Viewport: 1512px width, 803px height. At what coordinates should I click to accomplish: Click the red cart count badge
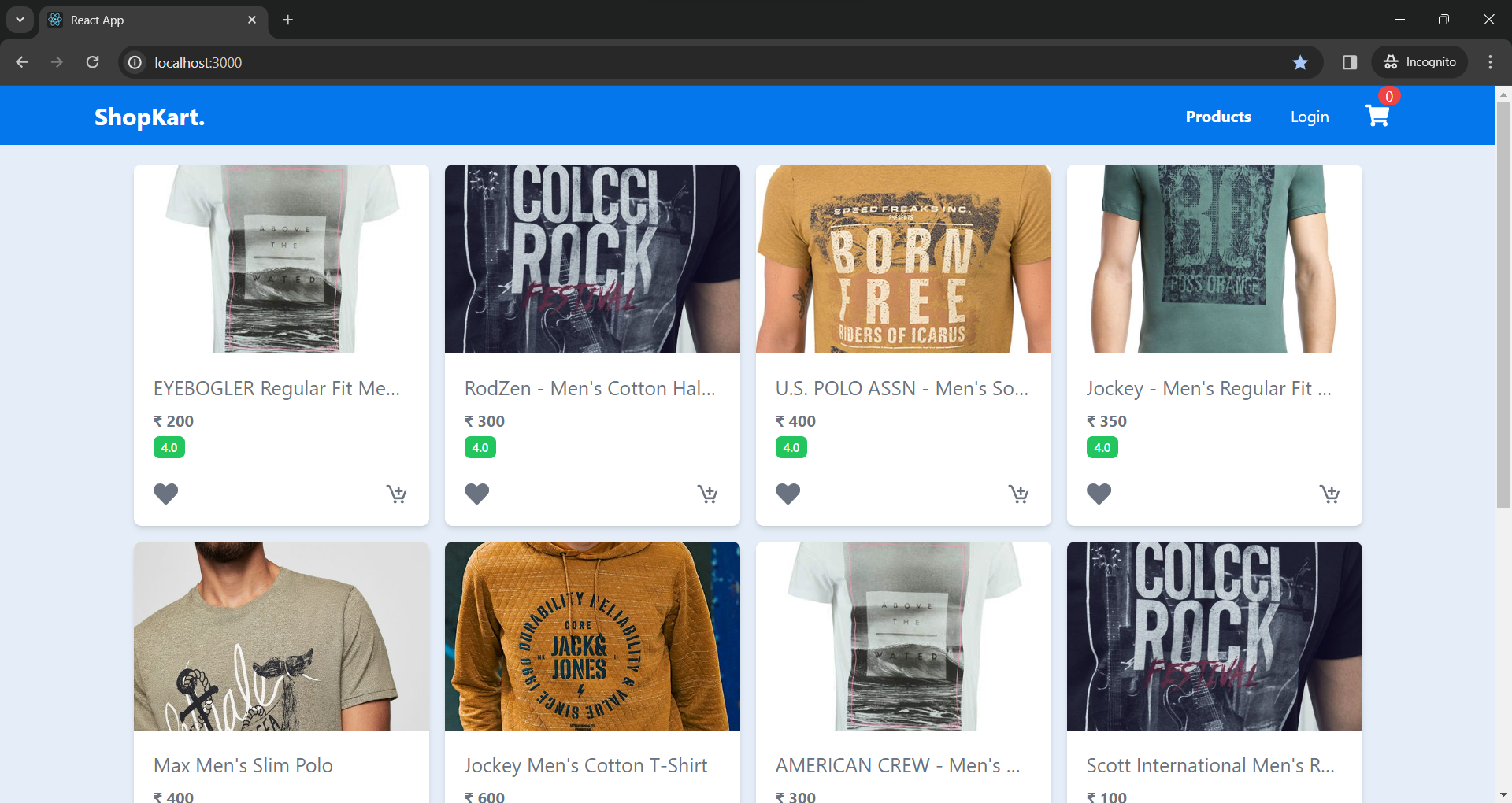tap(1389, 96)
